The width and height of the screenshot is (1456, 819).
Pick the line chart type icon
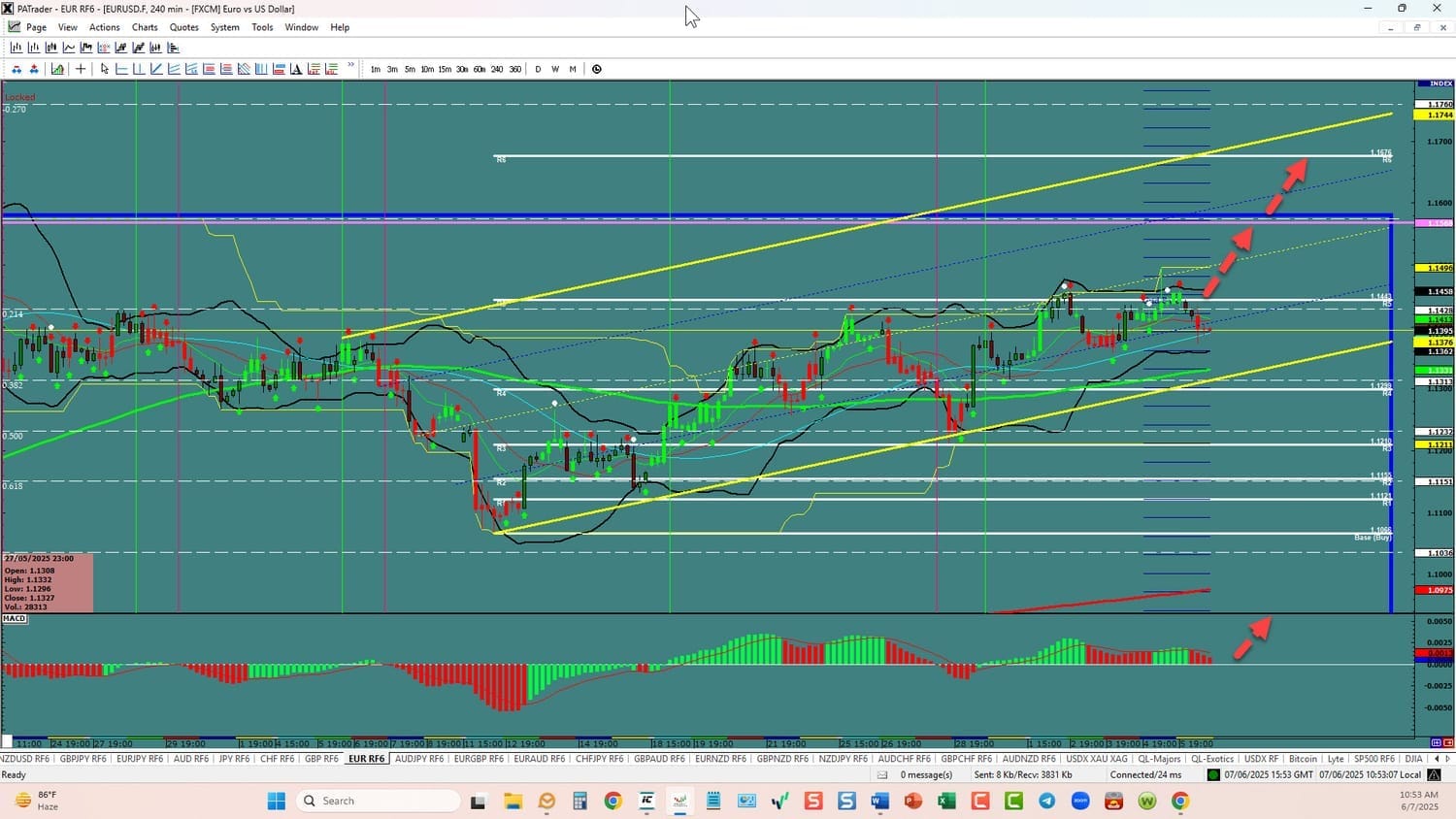click(x=69, y=48)
